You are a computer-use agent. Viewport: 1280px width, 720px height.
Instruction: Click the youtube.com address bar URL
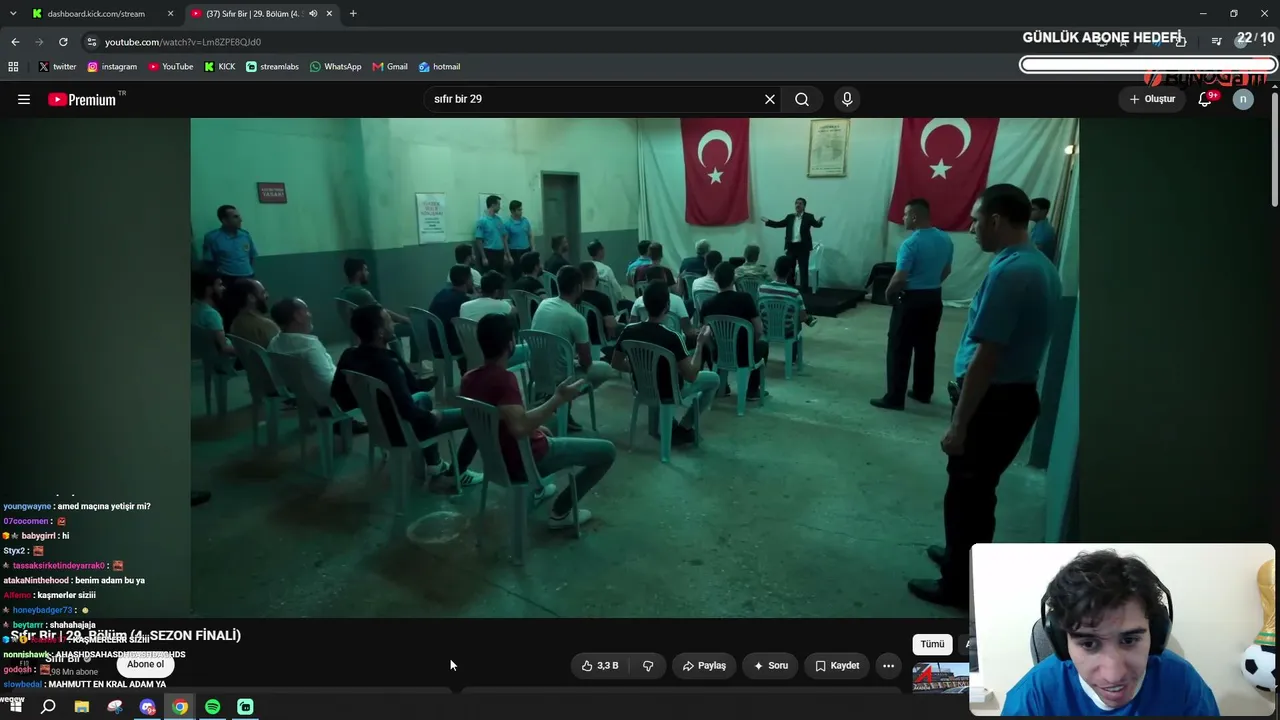[x=183, y=42]
